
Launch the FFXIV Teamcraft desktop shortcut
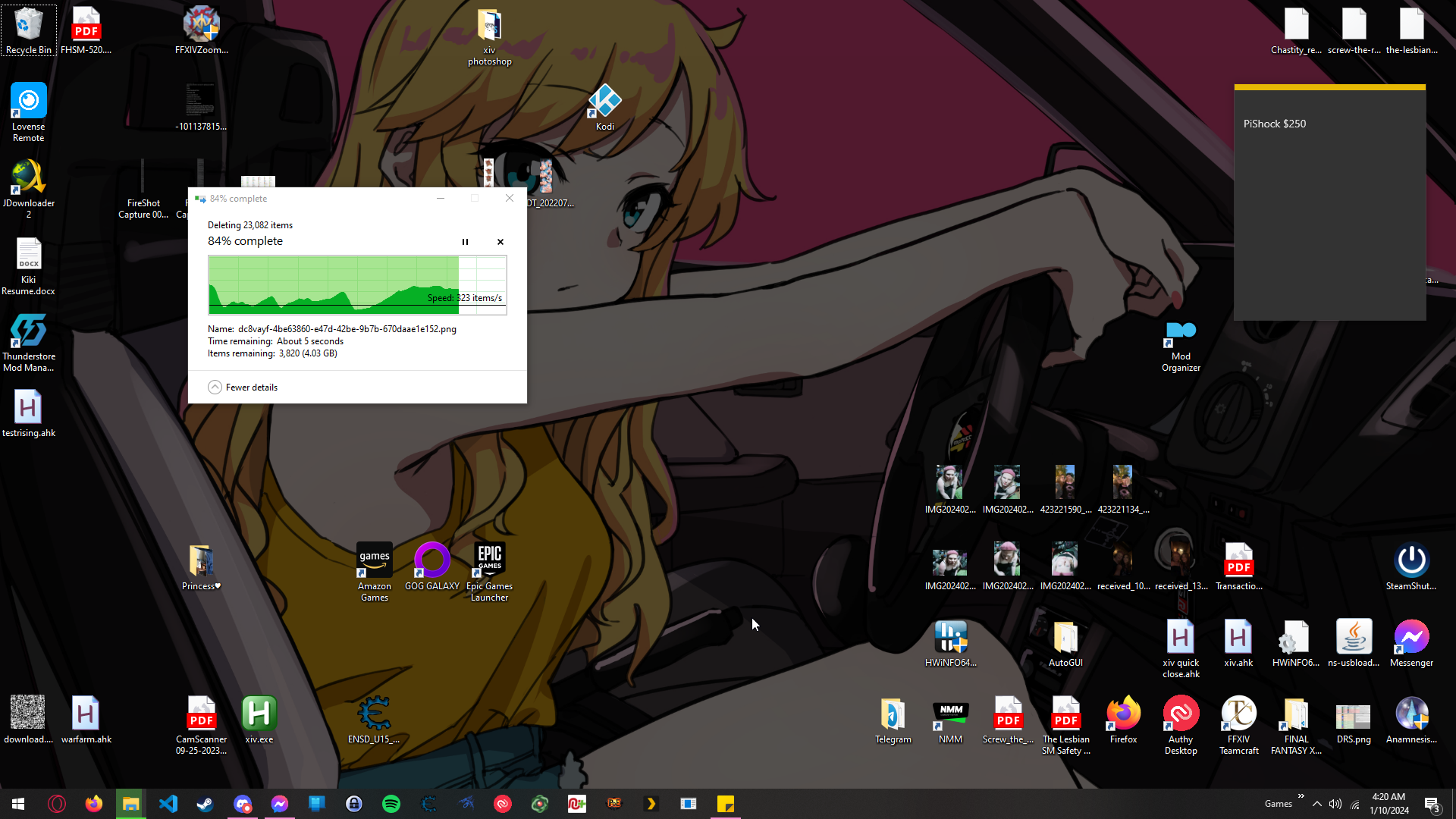click(1239, 726)
